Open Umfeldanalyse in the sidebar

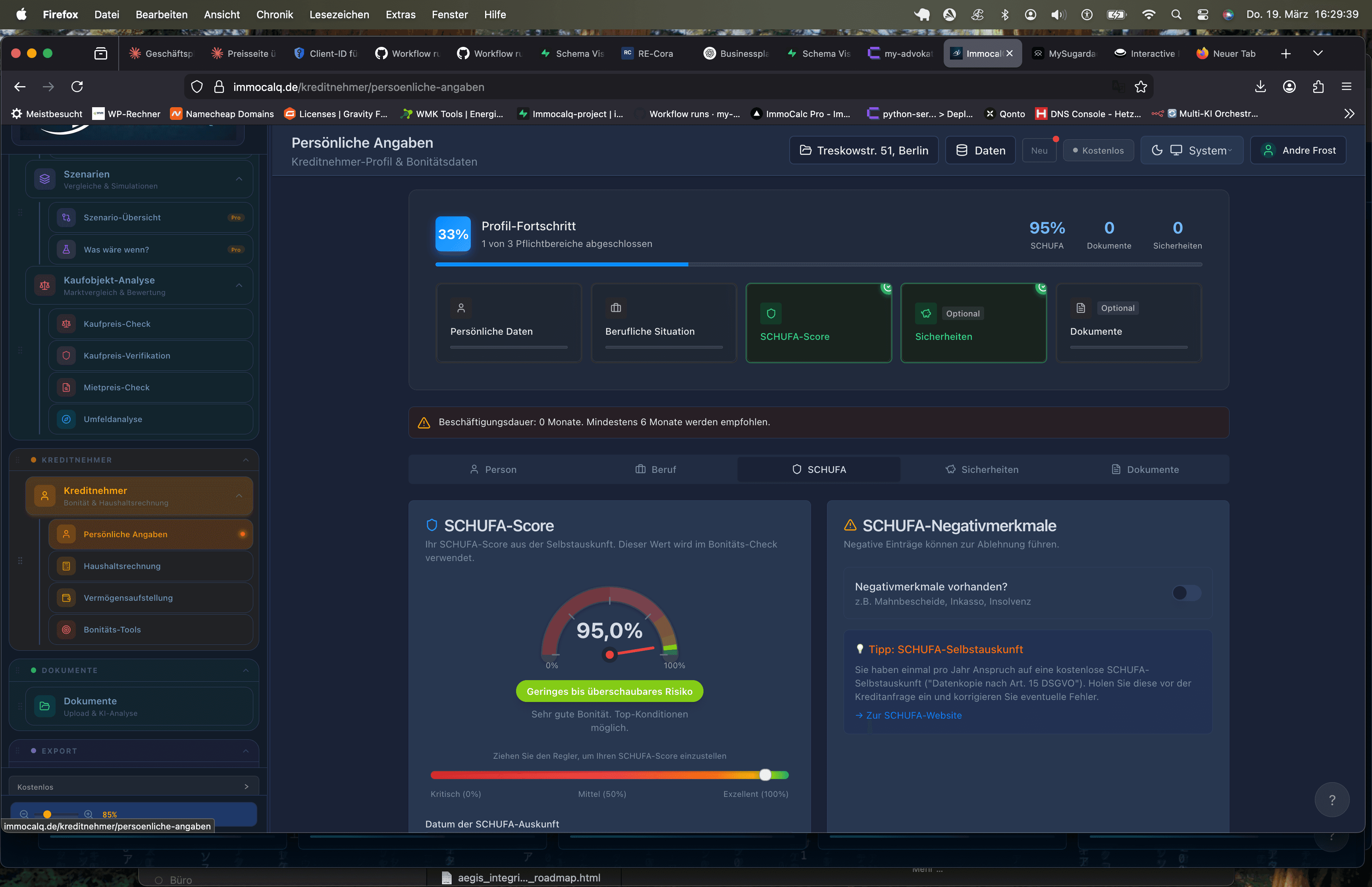pos(151,419)
